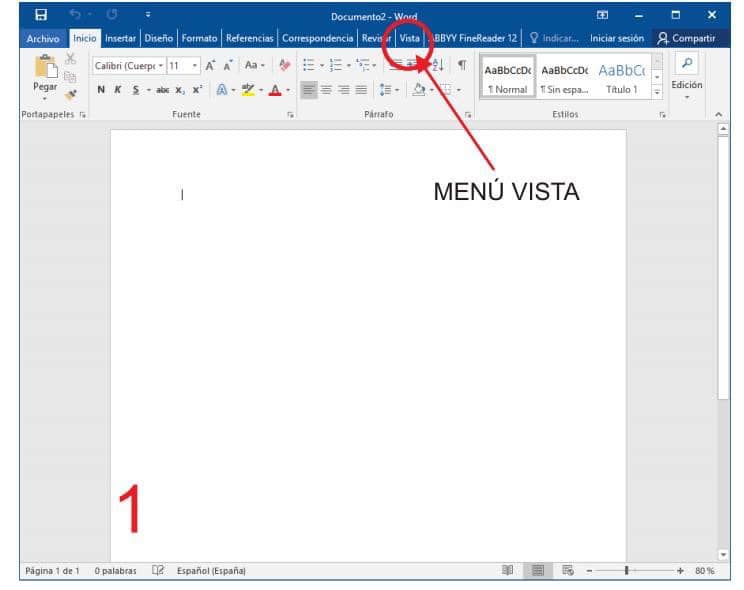Image resolution: width=744 pixels, height=590 pixels.
Task: Open the Vista tab
Action: pyautogui.click(x=409, y=38)
